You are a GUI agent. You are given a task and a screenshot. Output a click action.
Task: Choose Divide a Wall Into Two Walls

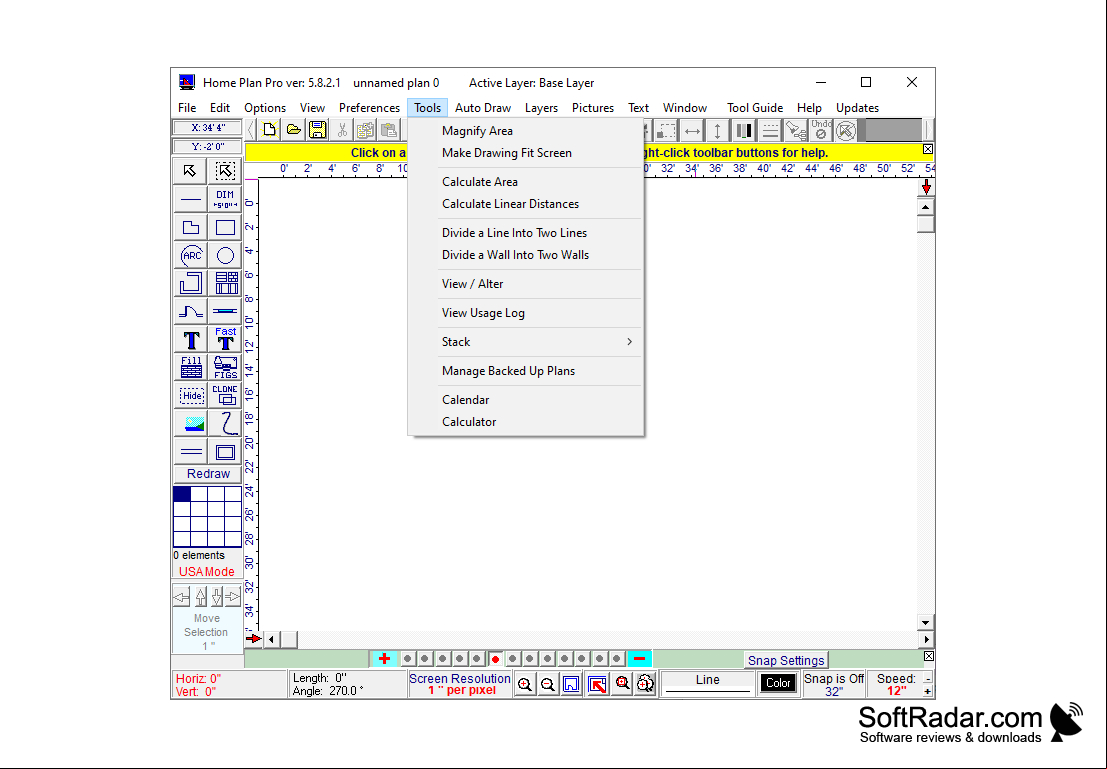(515, 255)
